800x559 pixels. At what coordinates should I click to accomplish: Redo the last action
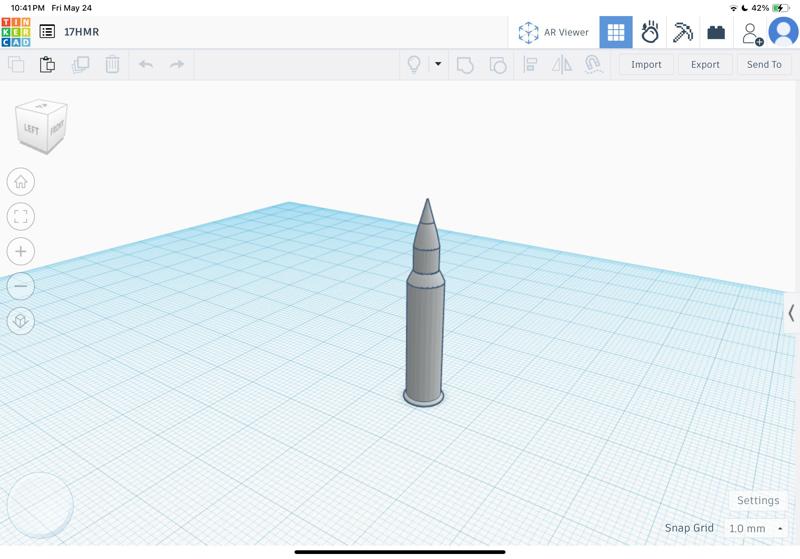click(x=177, y=64)
